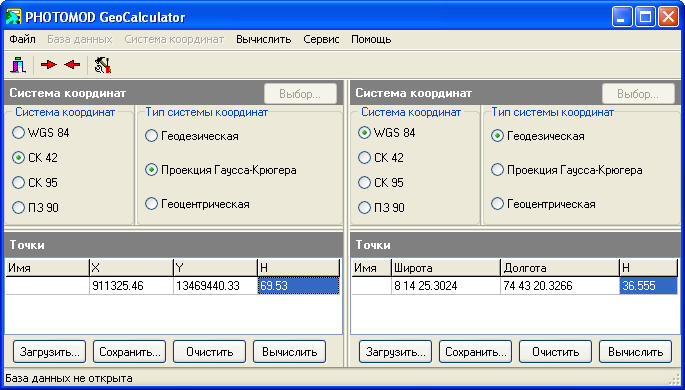Choose Геоцентрическая type in the left panel

197,204
